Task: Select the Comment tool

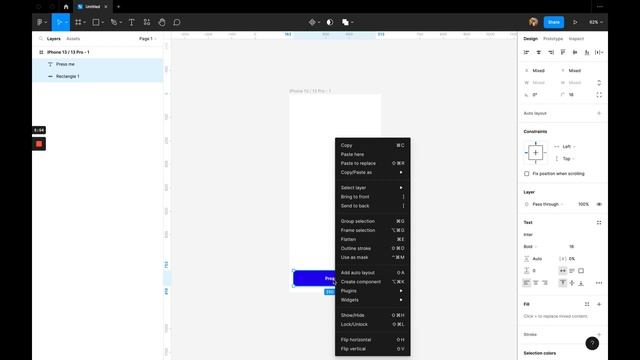Action: point(177,22)
